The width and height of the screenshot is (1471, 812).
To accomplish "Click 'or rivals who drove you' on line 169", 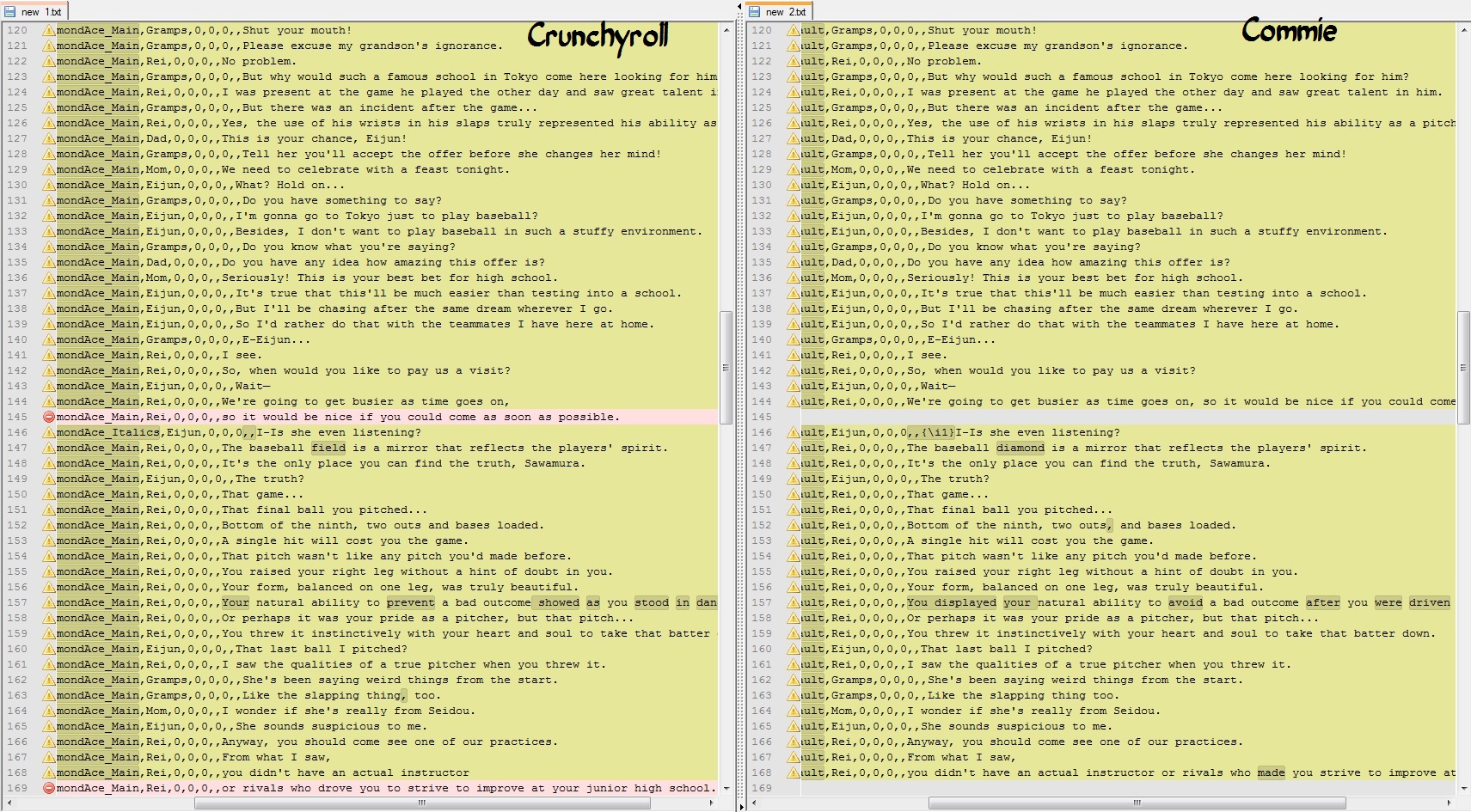I will [301, 788].
